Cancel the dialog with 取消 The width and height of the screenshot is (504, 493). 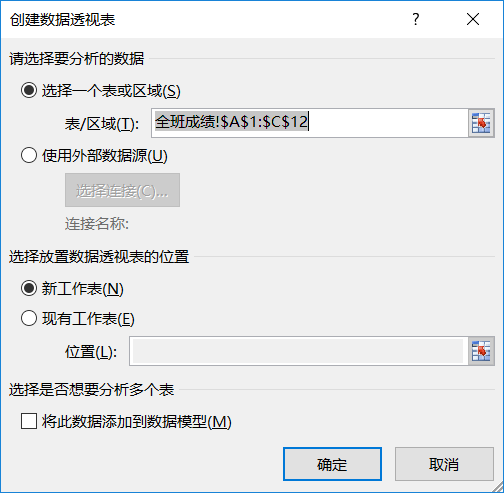coord(444,464)
